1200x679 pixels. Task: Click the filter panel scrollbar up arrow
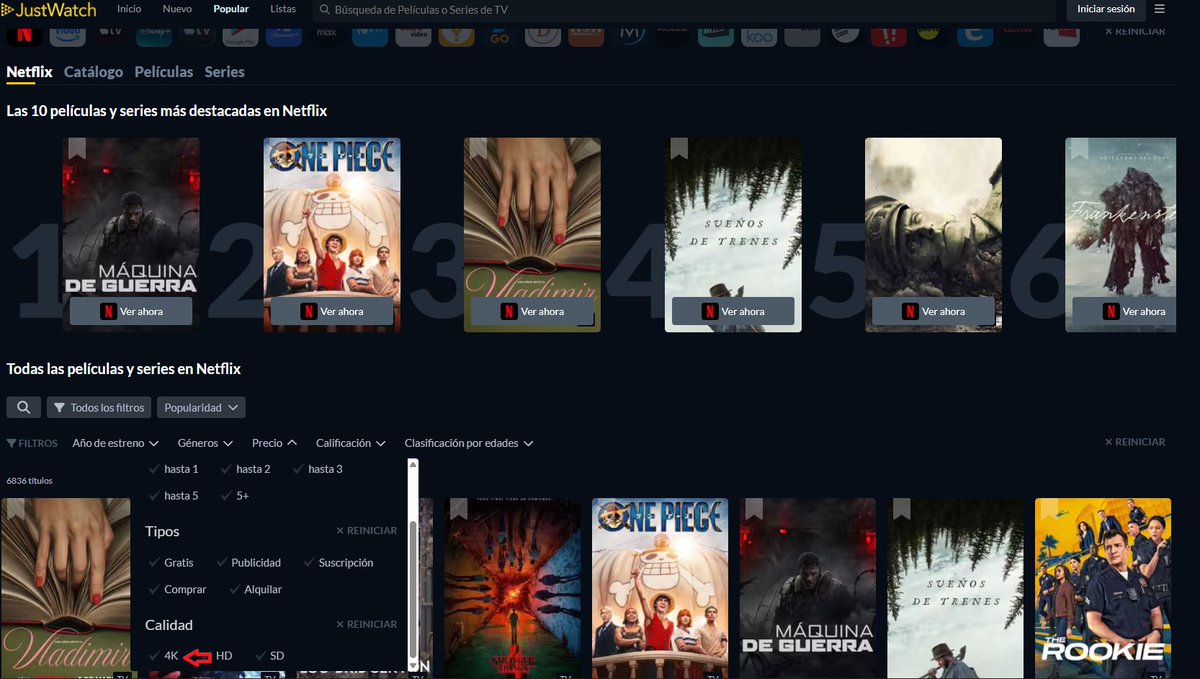(x=413, y=464)
